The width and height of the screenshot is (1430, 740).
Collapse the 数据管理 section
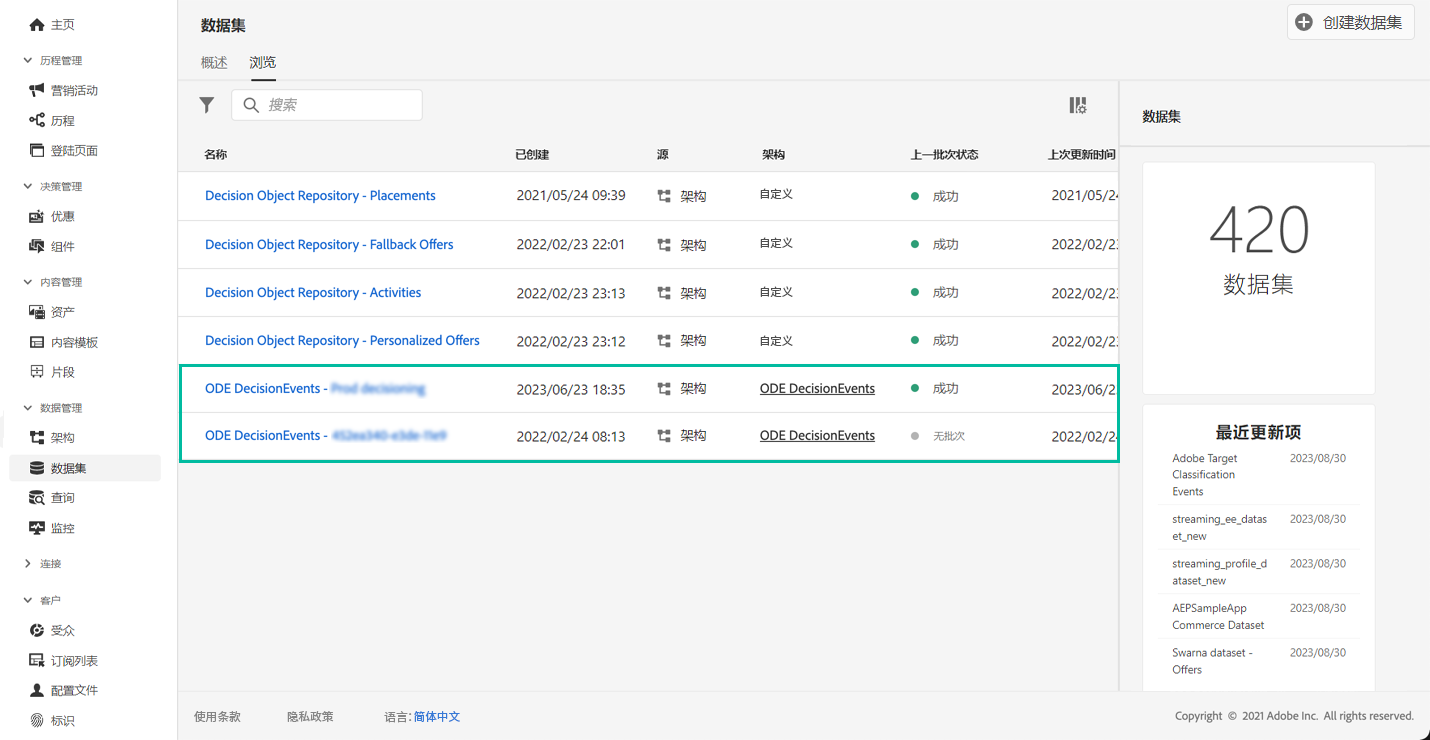(x=28, y=408)
